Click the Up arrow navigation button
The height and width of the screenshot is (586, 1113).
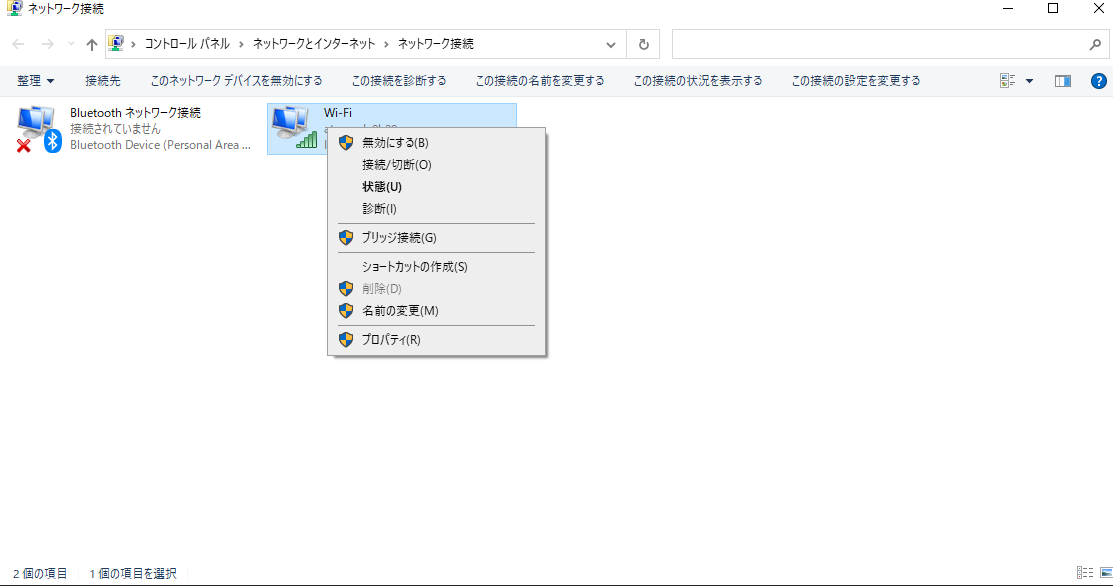pyautogui.click(x=92, y=44)
